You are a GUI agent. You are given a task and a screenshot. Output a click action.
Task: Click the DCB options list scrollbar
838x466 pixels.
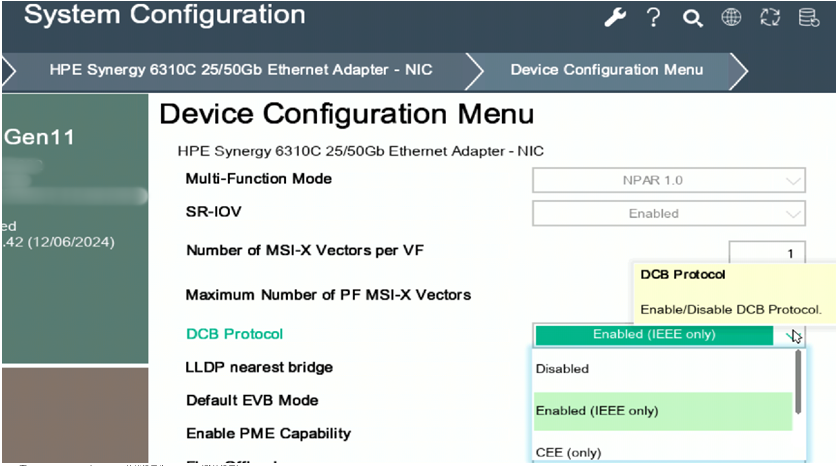(x=798, y=383)
